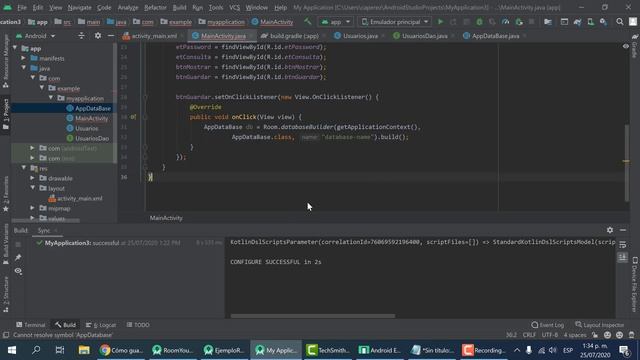Expand the drawable folder

[x=33, y=178]
